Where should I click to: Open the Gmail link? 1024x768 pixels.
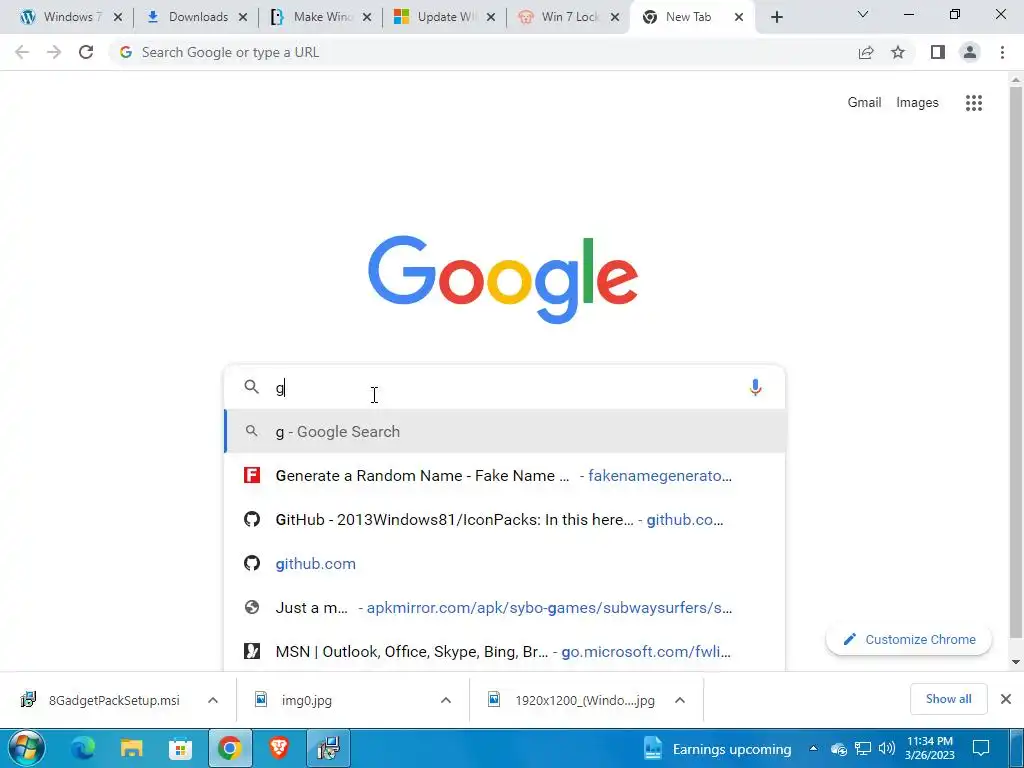[864, 103]
